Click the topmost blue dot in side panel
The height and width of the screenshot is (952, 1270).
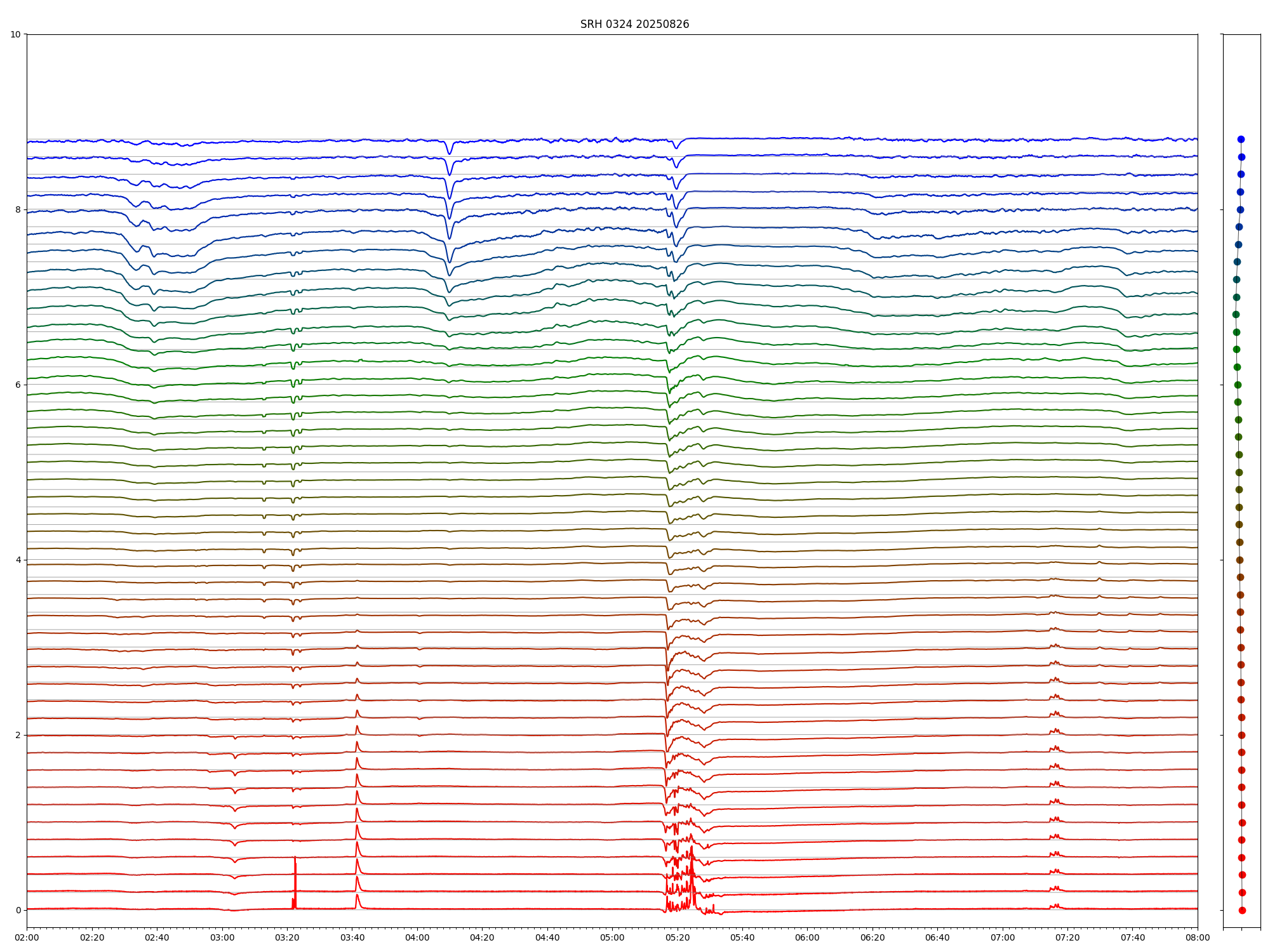pyautogui.click(x=1241, y=140)
